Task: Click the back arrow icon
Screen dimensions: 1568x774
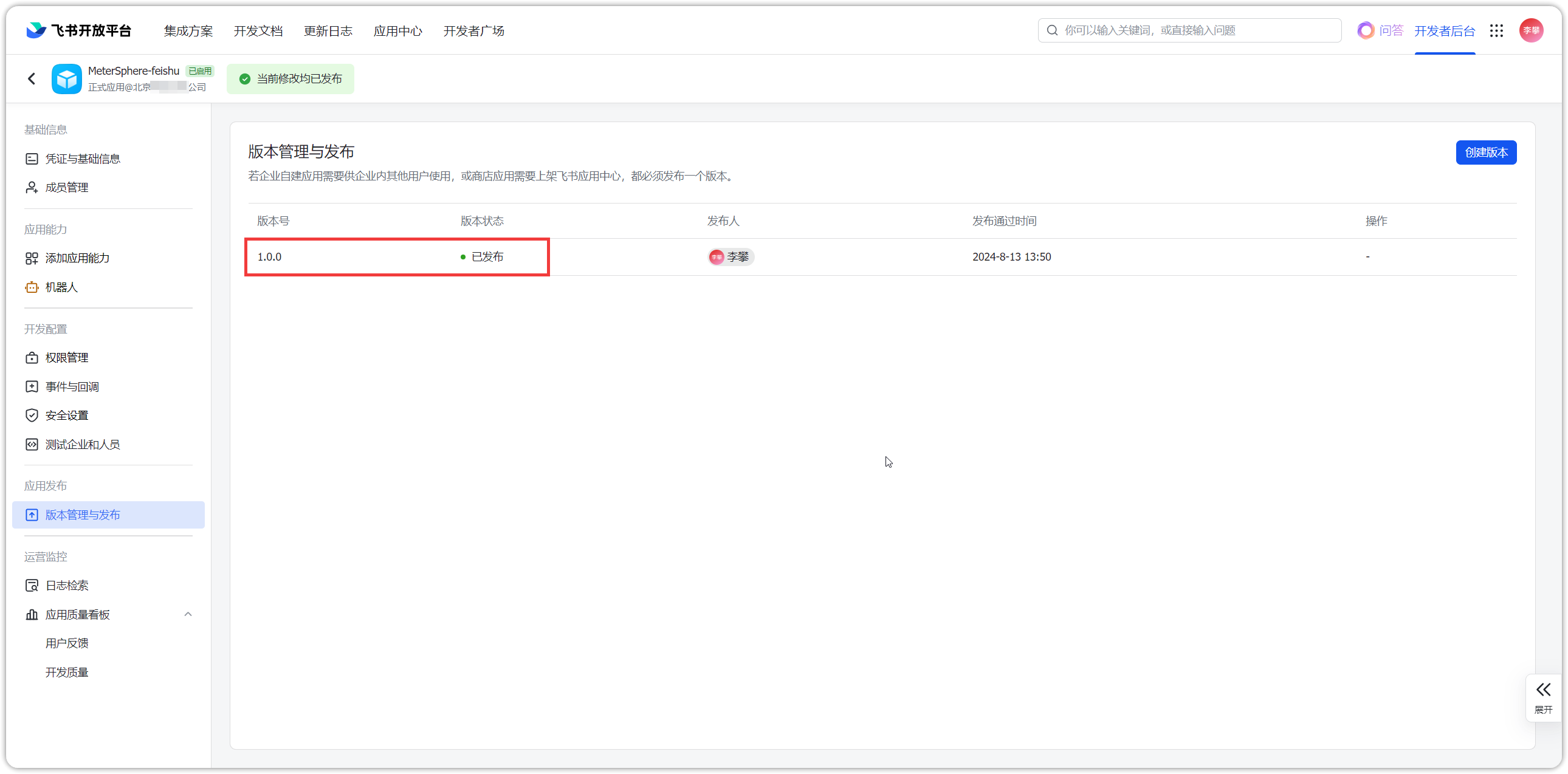Action: [32, 78]
